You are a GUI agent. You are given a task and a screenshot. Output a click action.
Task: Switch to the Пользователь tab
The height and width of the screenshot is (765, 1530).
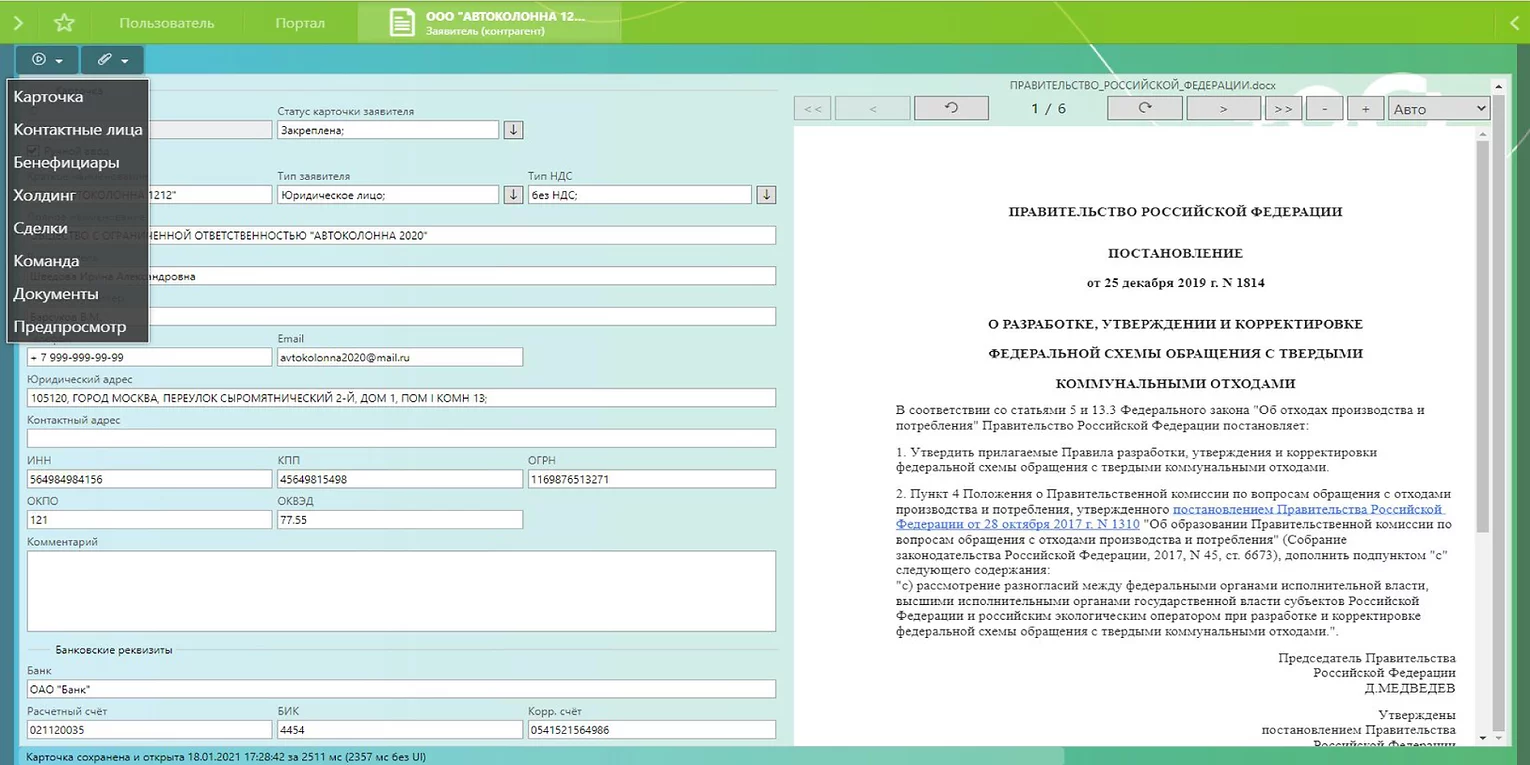[166, 23]
